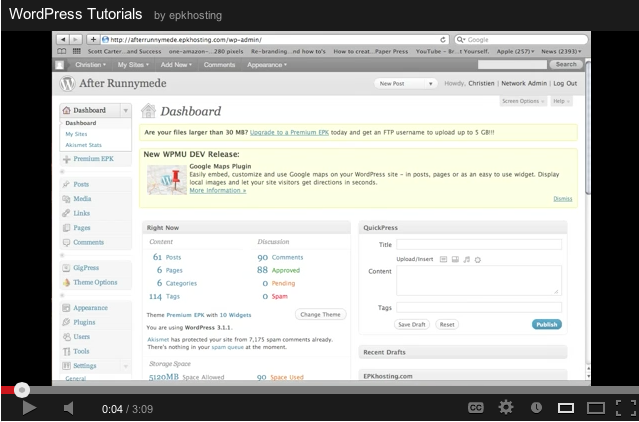Screen dimensions: 639x422
Task: Open the My Sites admin bar menu
Action: pos(133,64)
